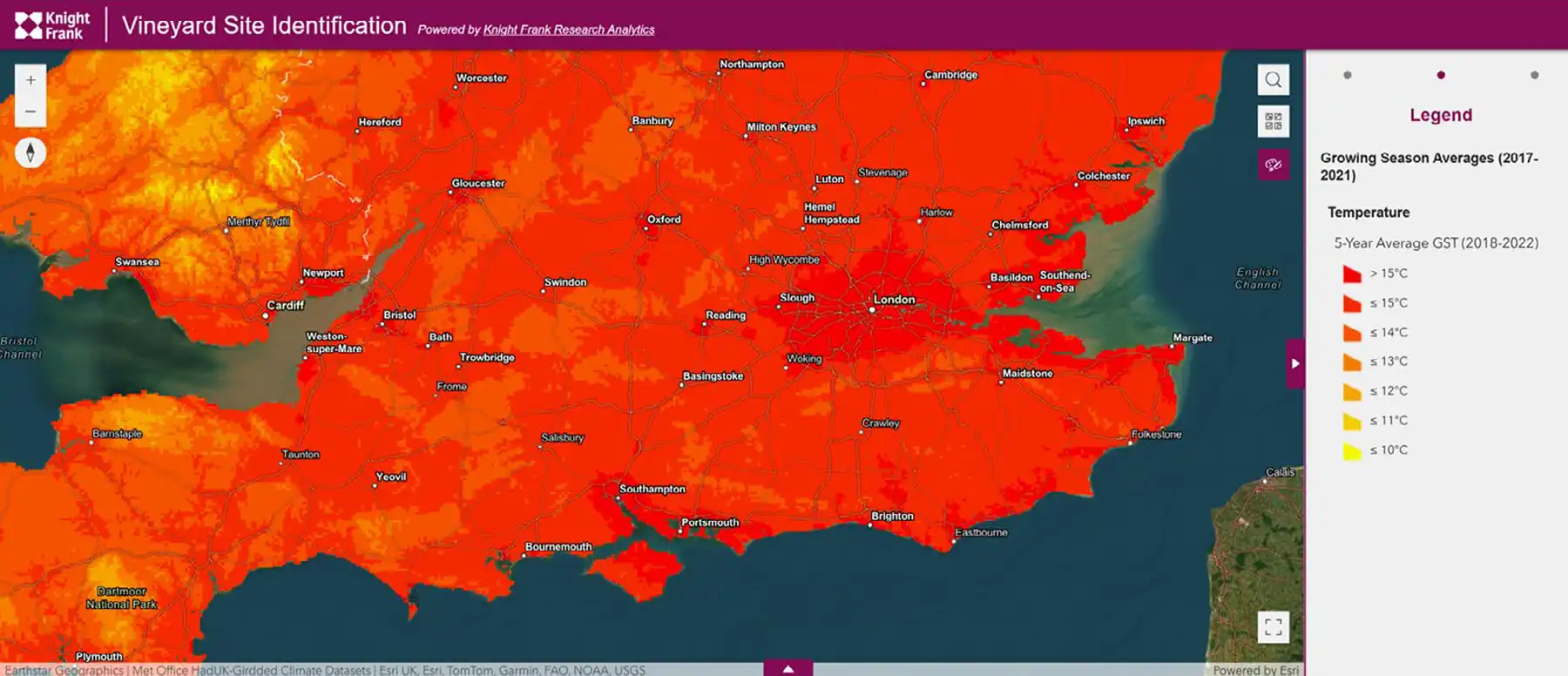Click the Portsmouth city label
Screen dimensions: 1568x676
pyautogui.click(x=710, y=523)
